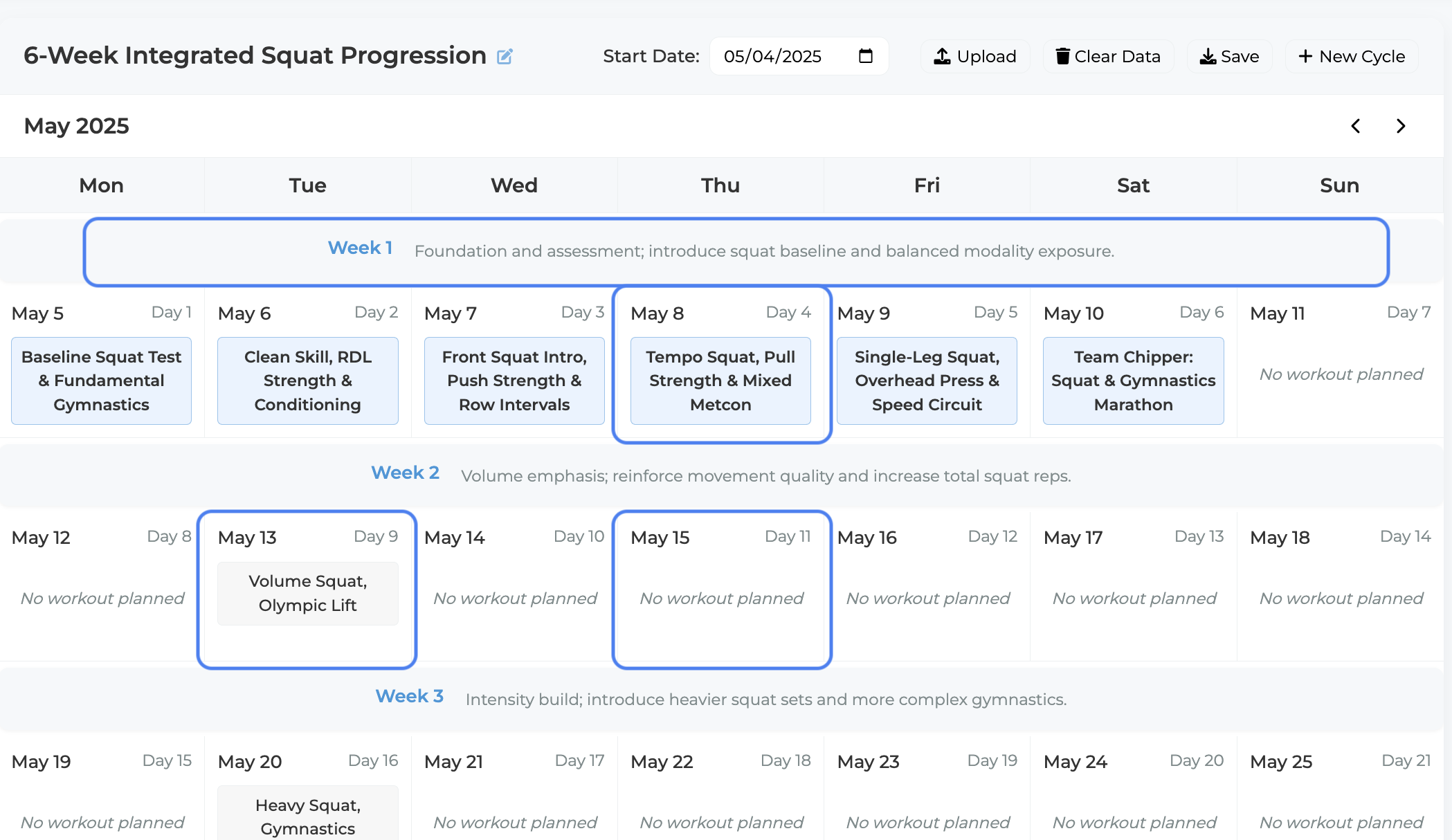Select Single-Leg Squat, Overhead Press workout

tap(927, 381)
